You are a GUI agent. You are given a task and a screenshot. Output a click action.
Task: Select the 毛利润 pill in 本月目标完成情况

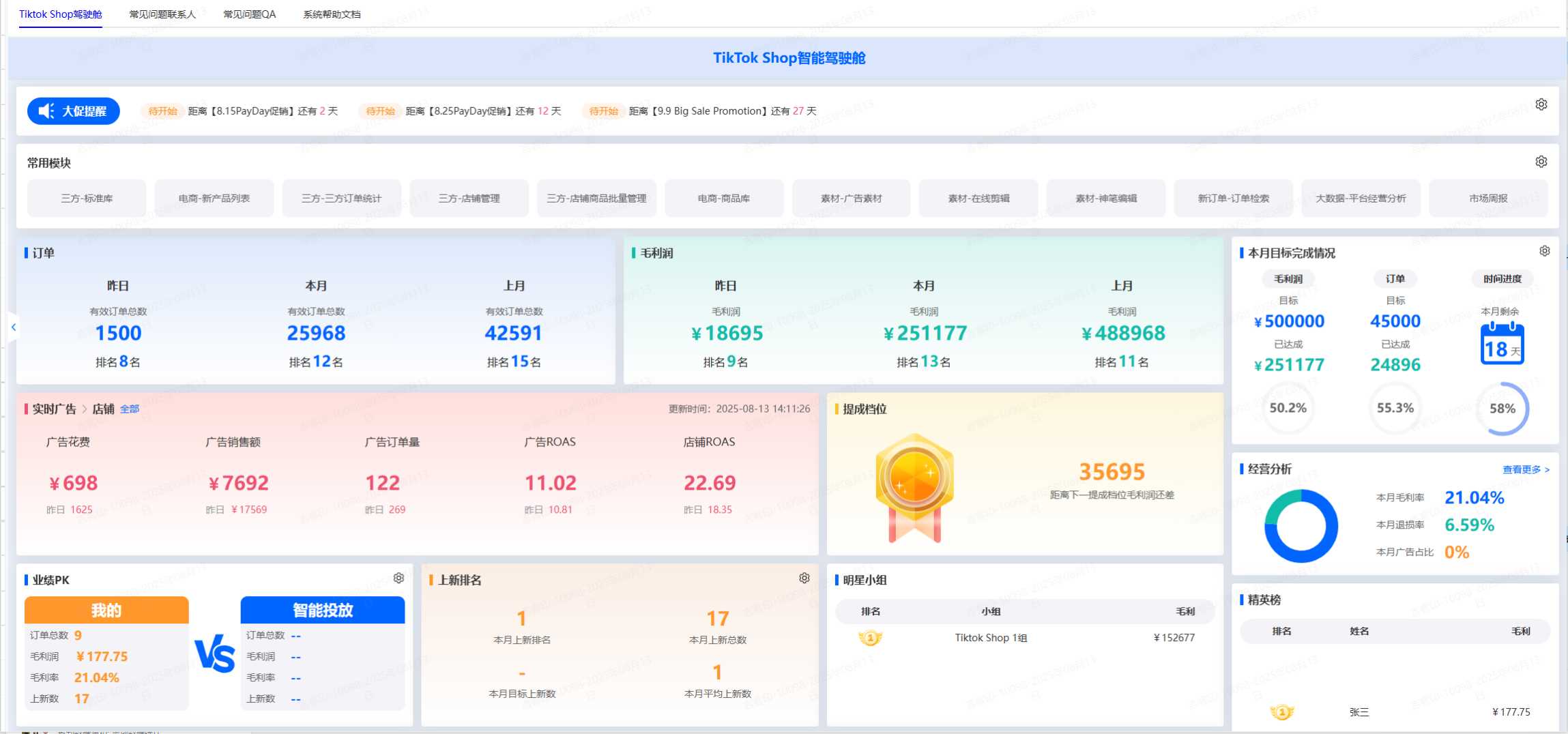click(1288, 279)
